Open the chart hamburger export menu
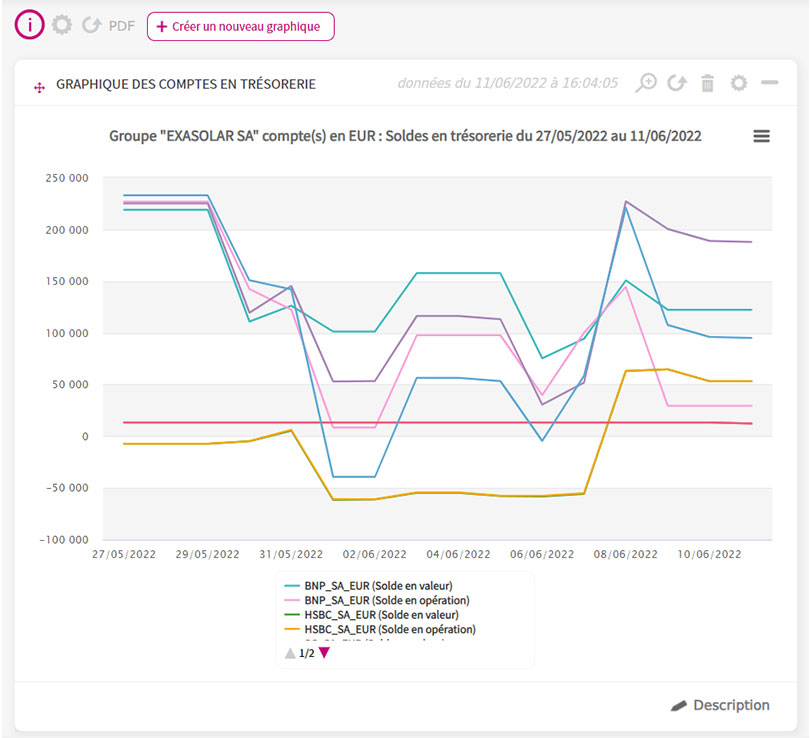 (x=761, y=136)
